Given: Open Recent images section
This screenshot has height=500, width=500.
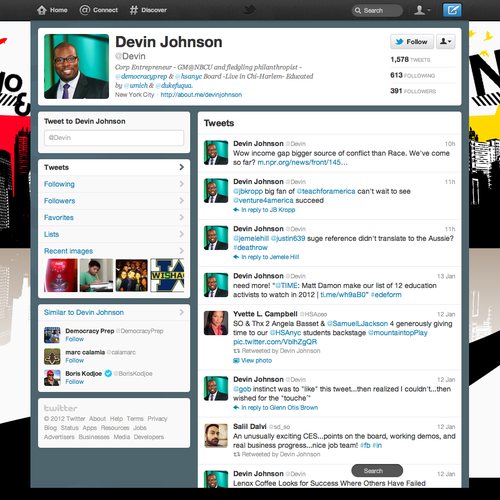Looking at the screenshot, I should (x=68, y=251).
